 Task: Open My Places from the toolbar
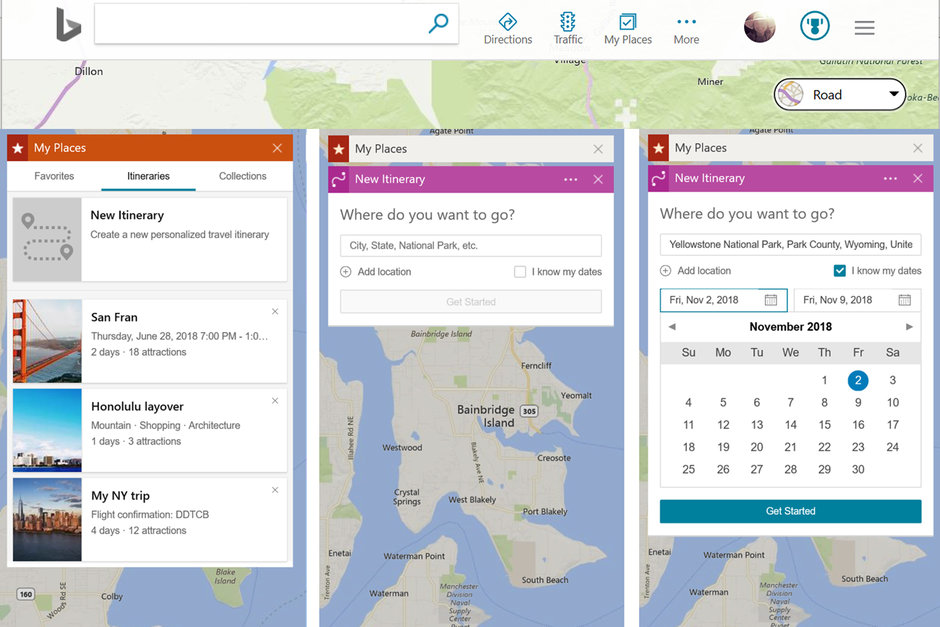point(627,27)
